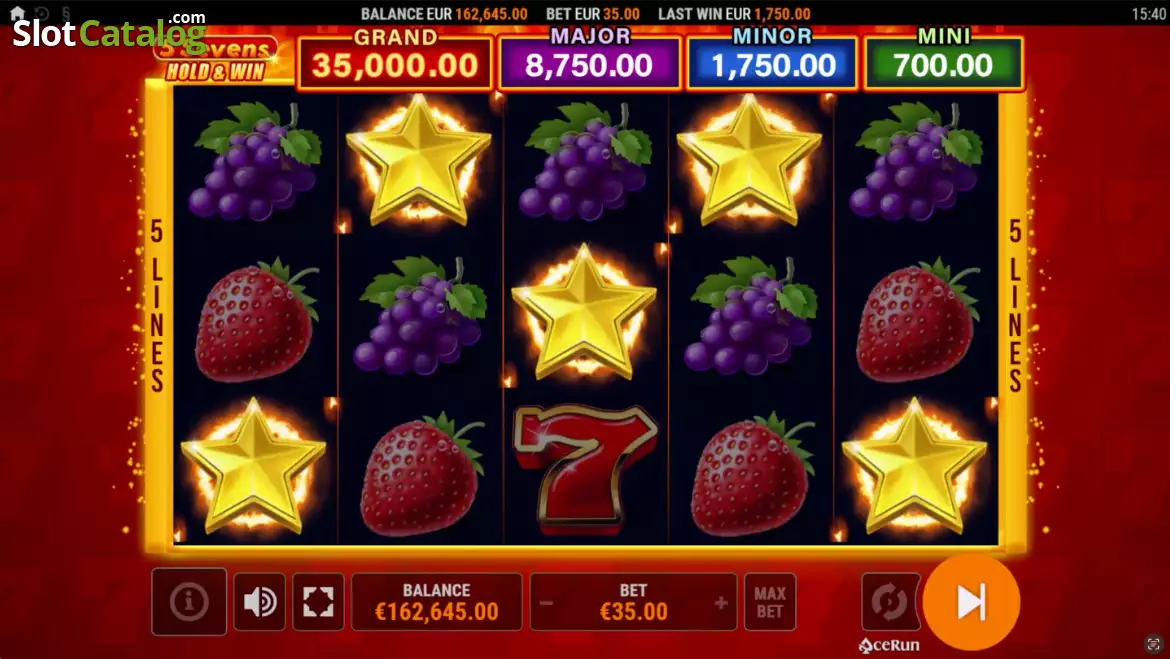This screenshot has height=659, width=1170.
Task: Increase the bet with plus button
Action: point(721,602)
